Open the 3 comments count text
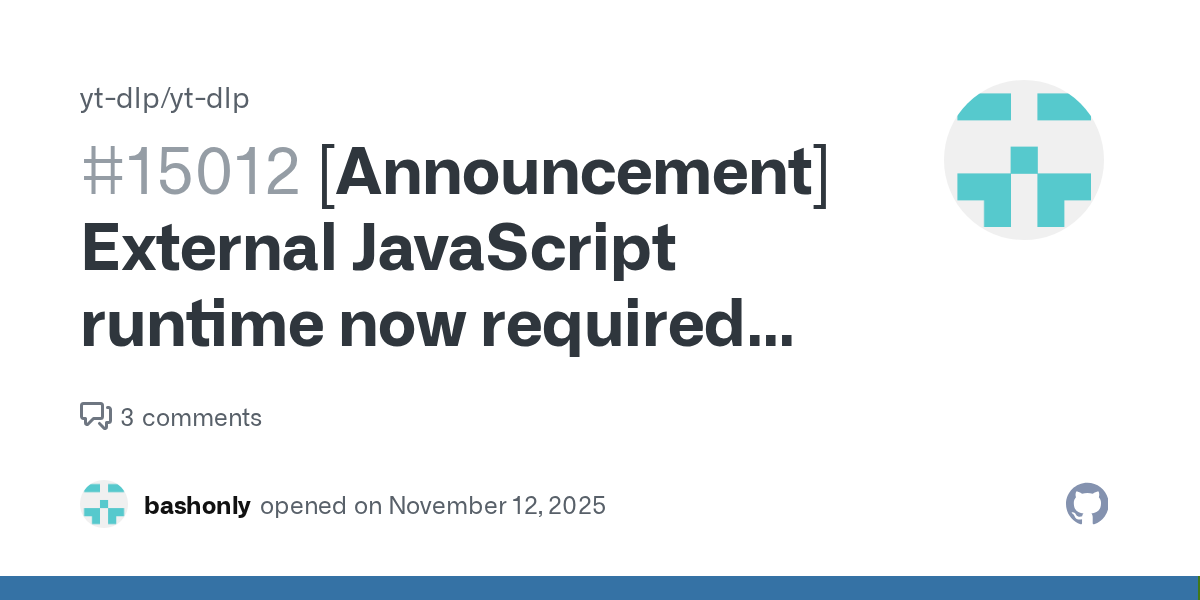The height and width of the screenshot is (600, 1200). point(191,418)
